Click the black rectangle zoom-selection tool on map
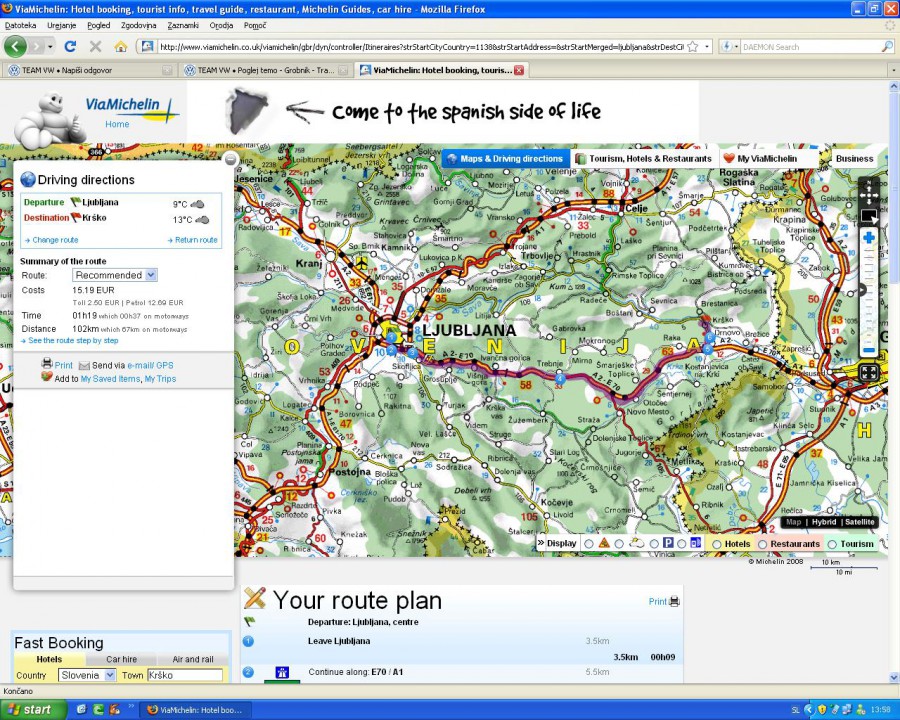The image size is (900, 720). pos(869,217)
